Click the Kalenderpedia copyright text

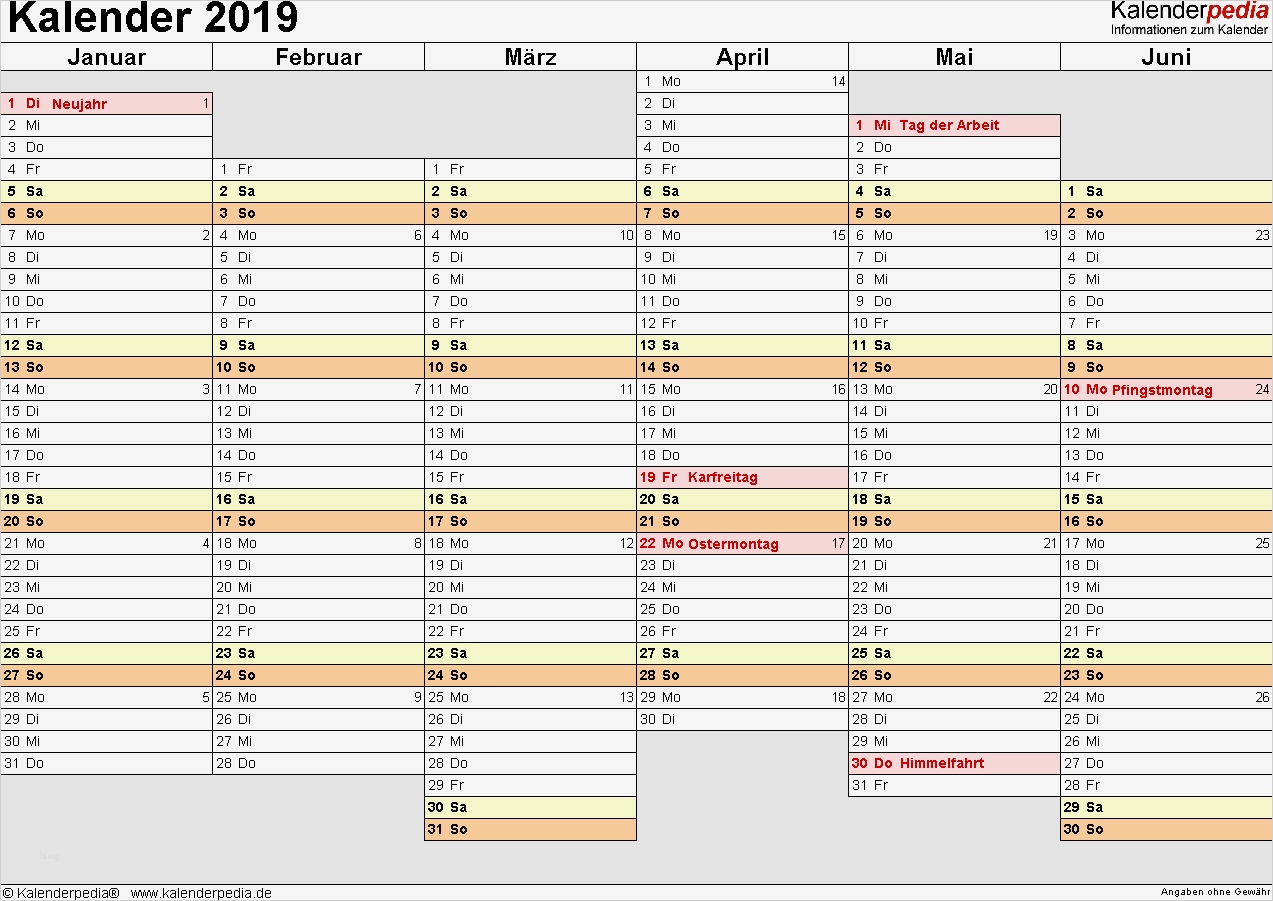point(61,893)
